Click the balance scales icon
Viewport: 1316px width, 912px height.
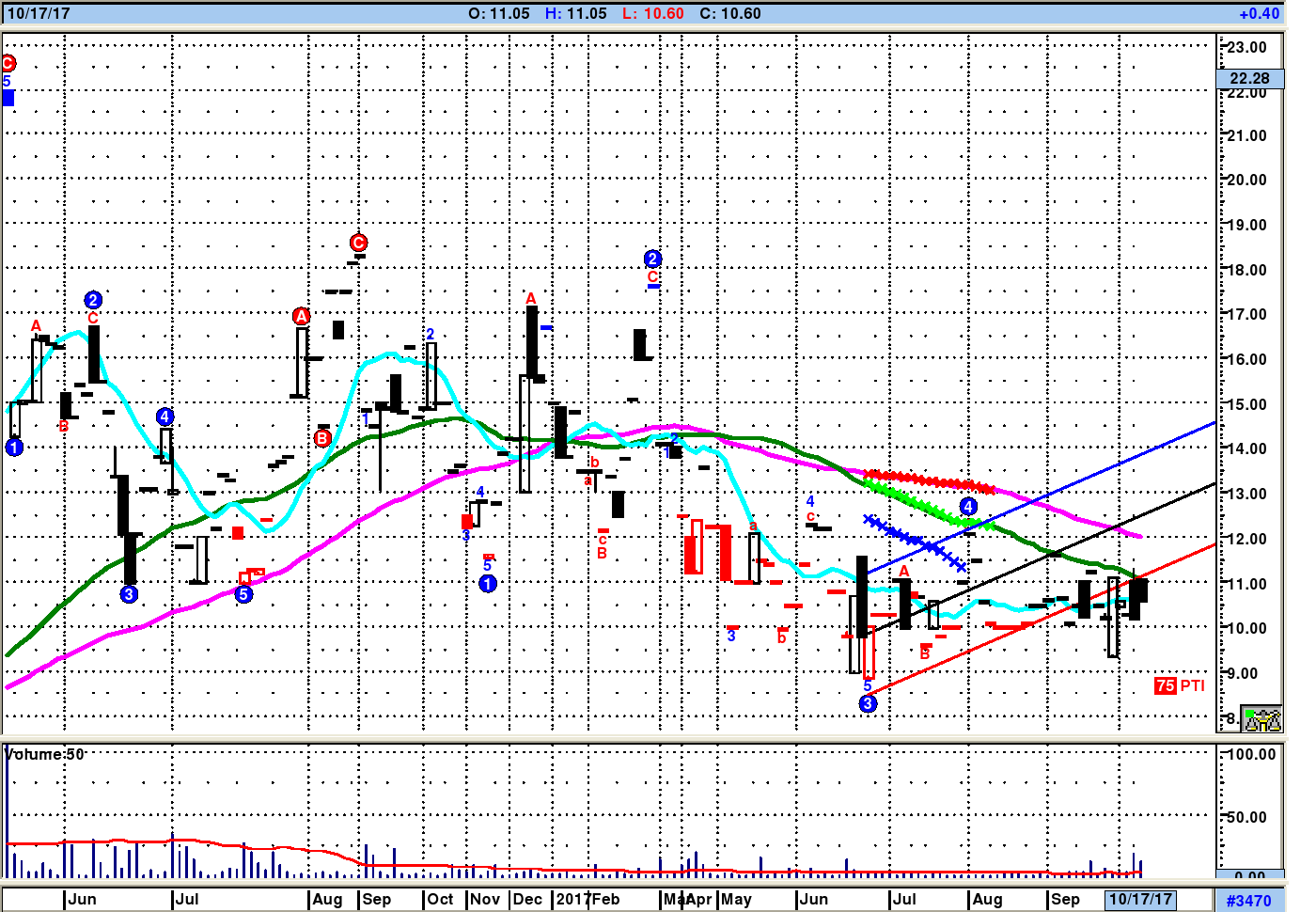pos(1261,719)
